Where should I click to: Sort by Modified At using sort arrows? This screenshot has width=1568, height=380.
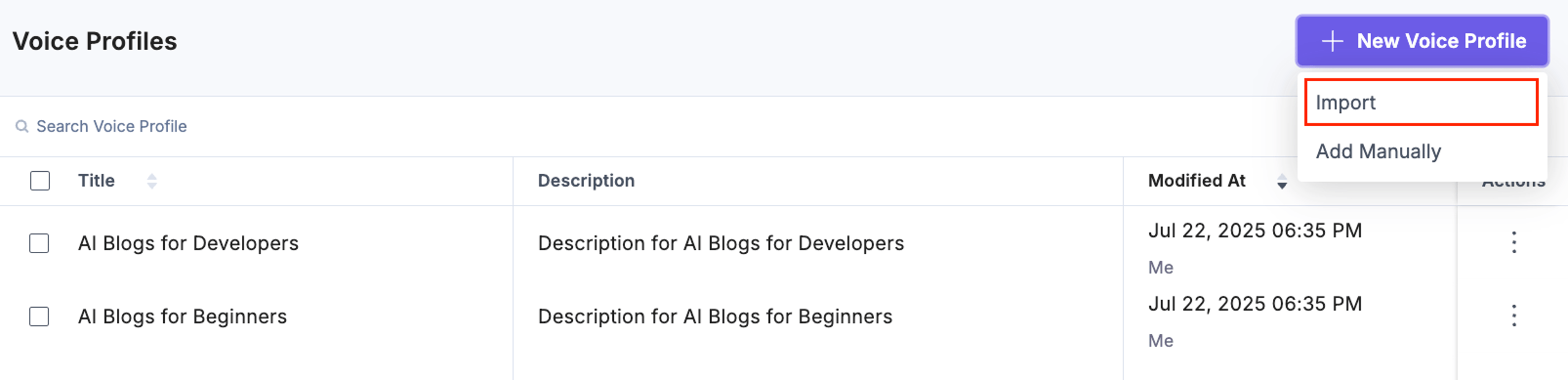pos(1282,181)
